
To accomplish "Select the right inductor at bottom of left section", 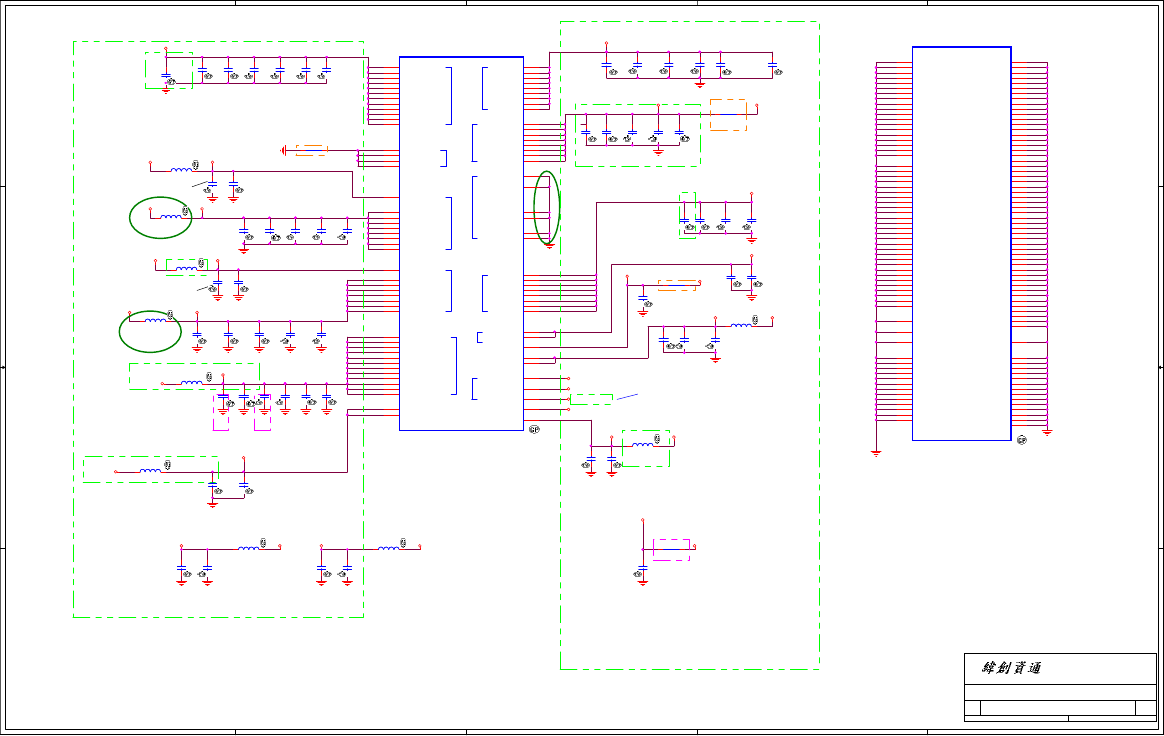I will [389, 548].
